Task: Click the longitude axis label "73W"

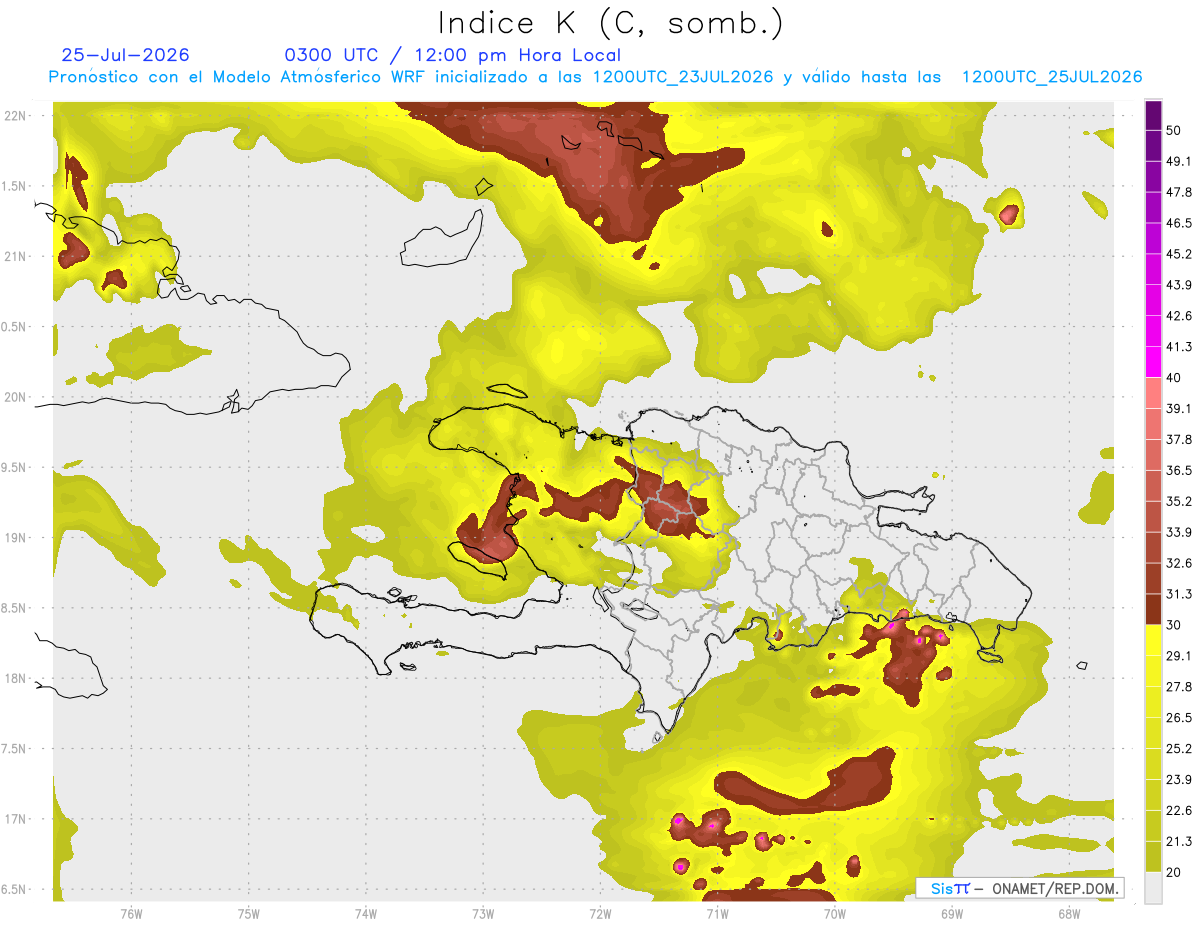Action: [x=483, y=914]
